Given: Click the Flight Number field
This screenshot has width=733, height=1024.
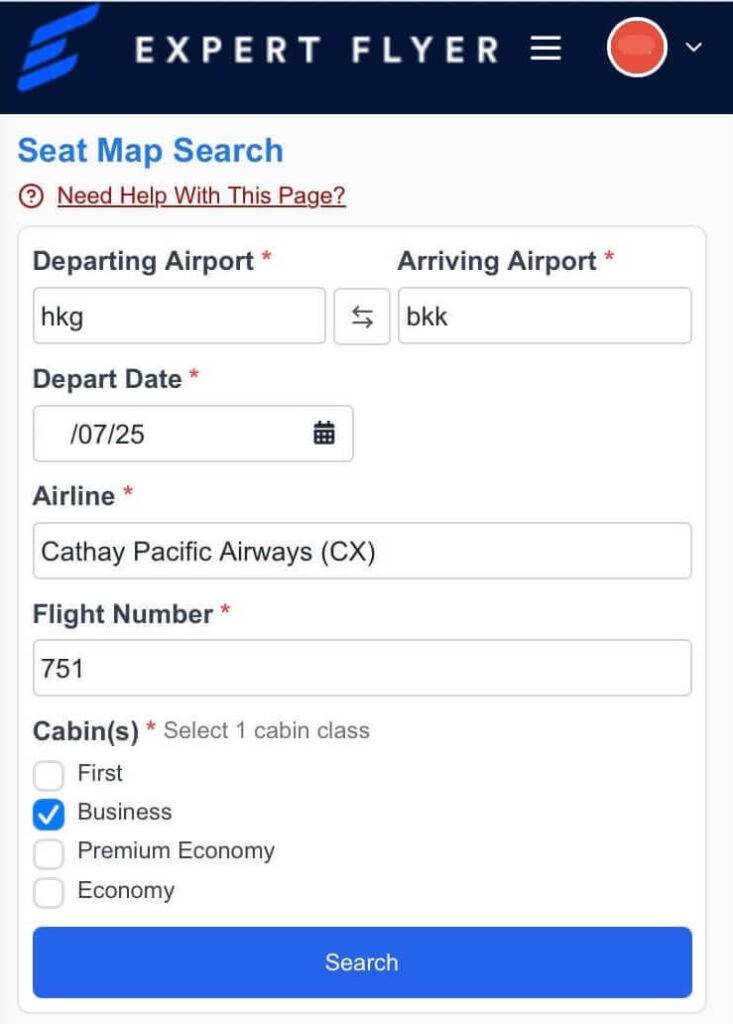Looking at the screenshot, I should click(x=362, y=668).
